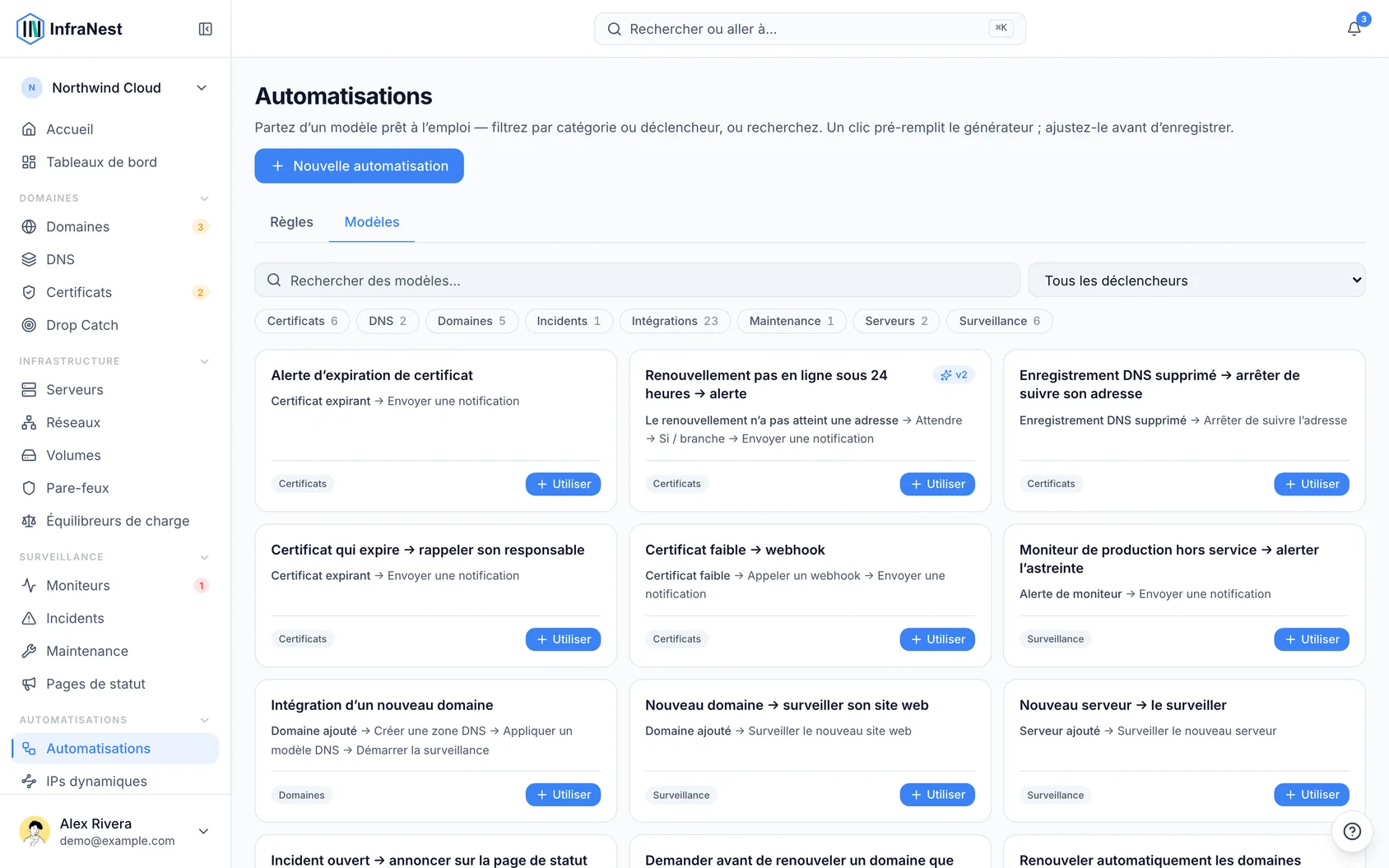Click the v2 sparkle badge

pyautogui.click(x=954, y=375)
